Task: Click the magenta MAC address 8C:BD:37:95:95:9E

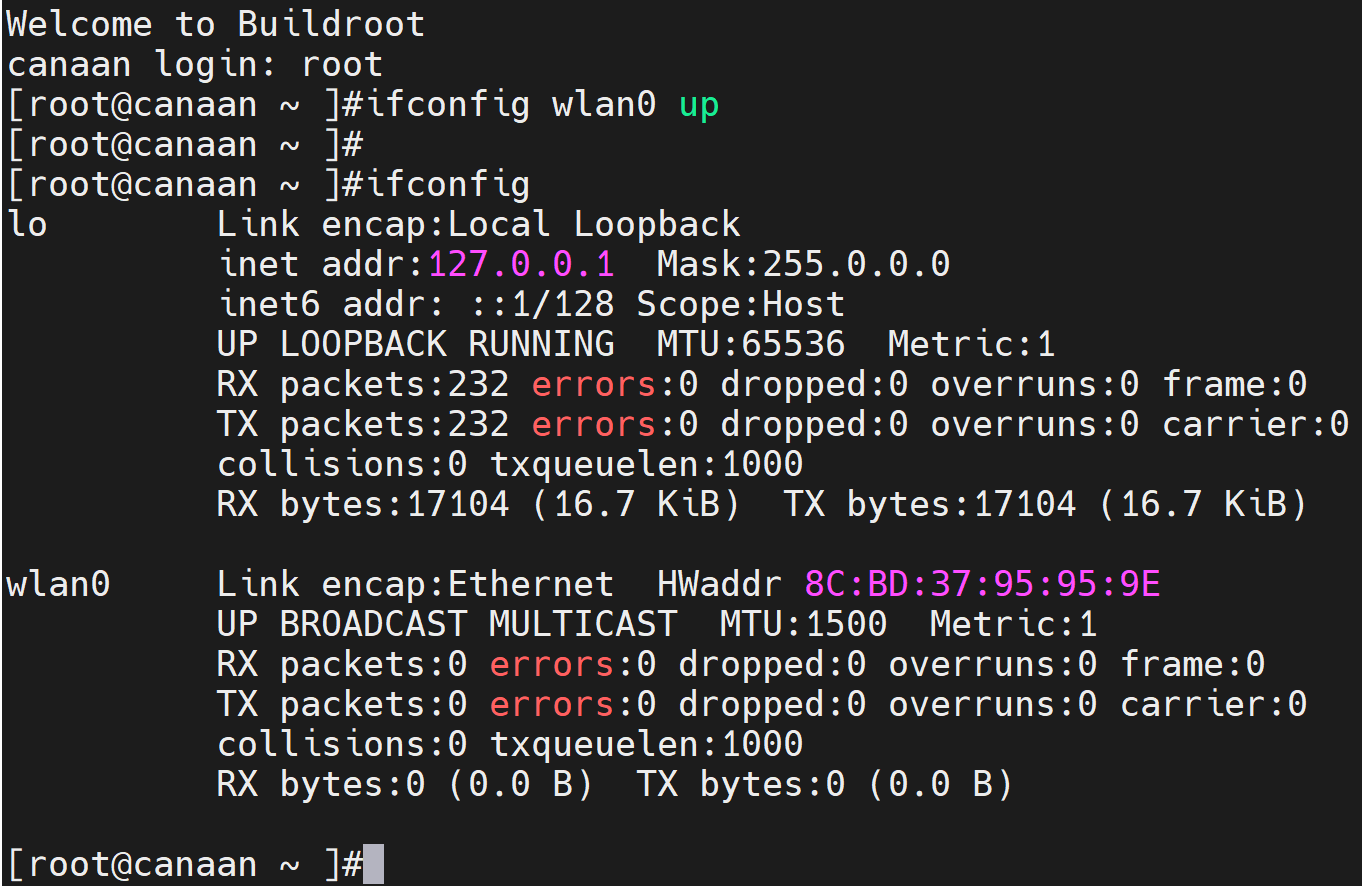Action: pyautogui.click(x=983, y=583)
